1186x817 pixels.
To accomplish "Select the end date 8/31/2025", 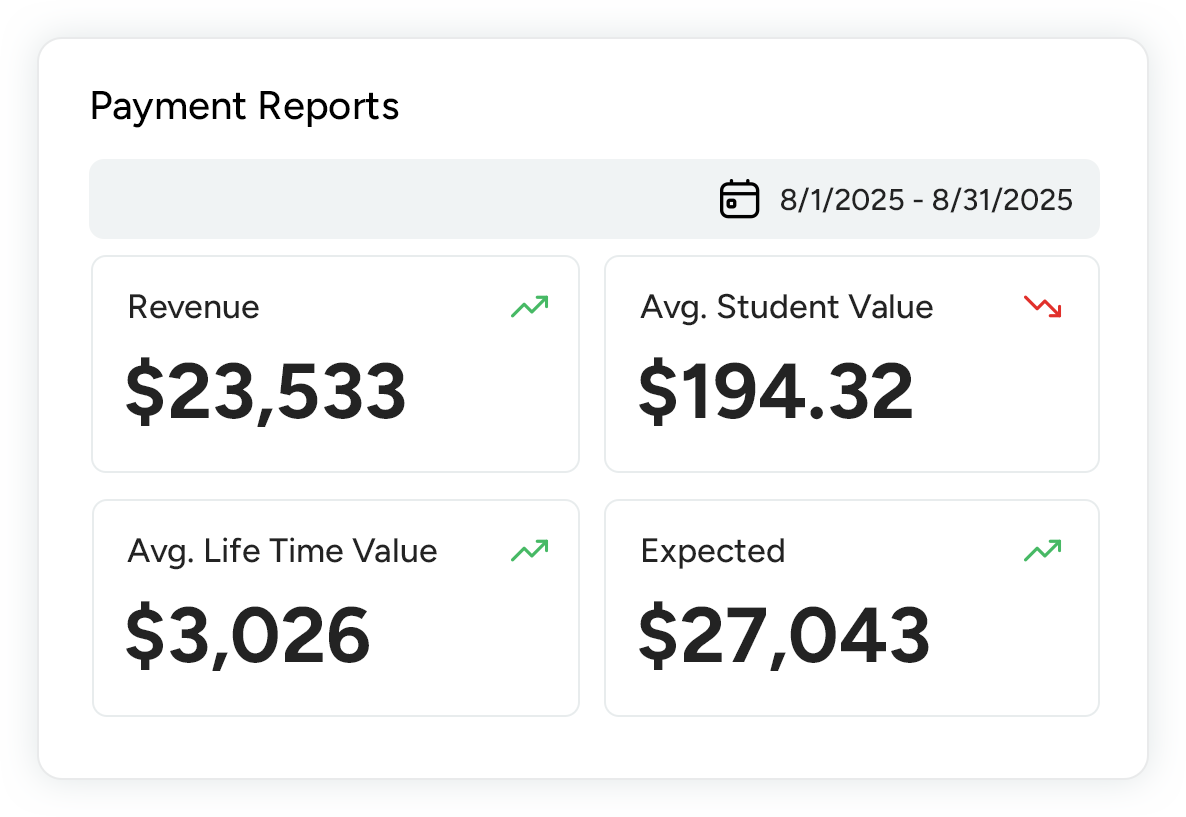I will (x=1002, y=200).
